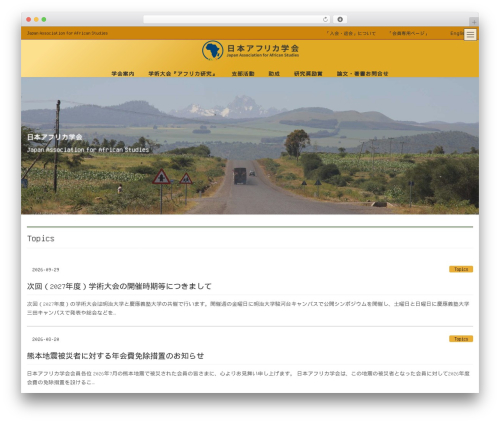500x423 pixels.
Task: Switch to the English version link
Action: (457, 33)
